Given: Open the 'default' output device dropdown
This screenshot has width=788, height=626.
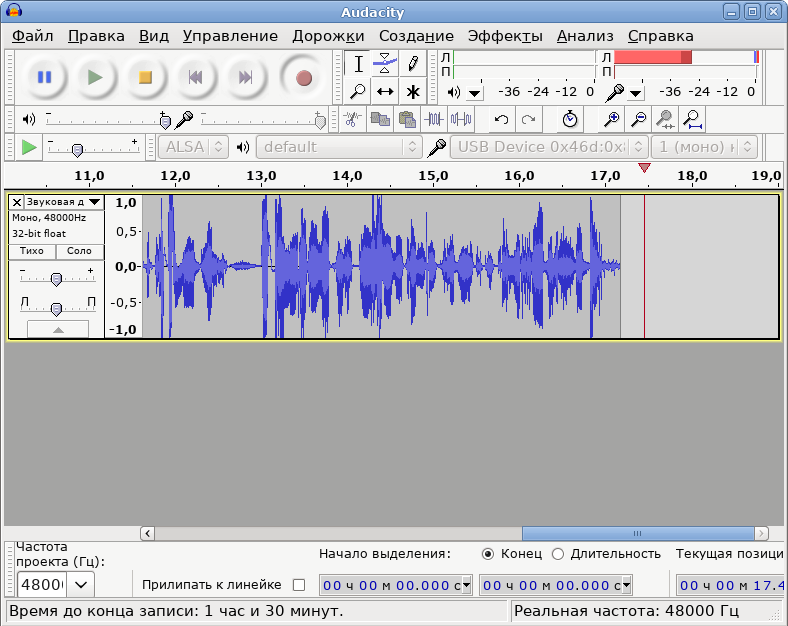Looking at the screenshot, I should coord(339,147).
